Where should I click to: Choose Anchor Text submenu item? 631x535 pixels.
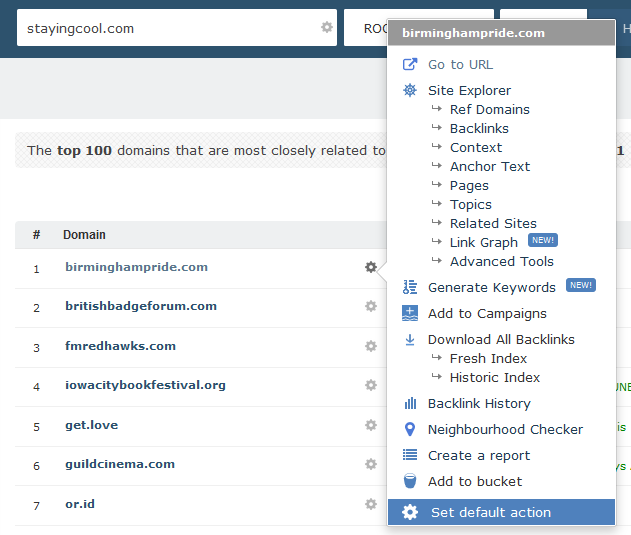(x=490, y=166)
